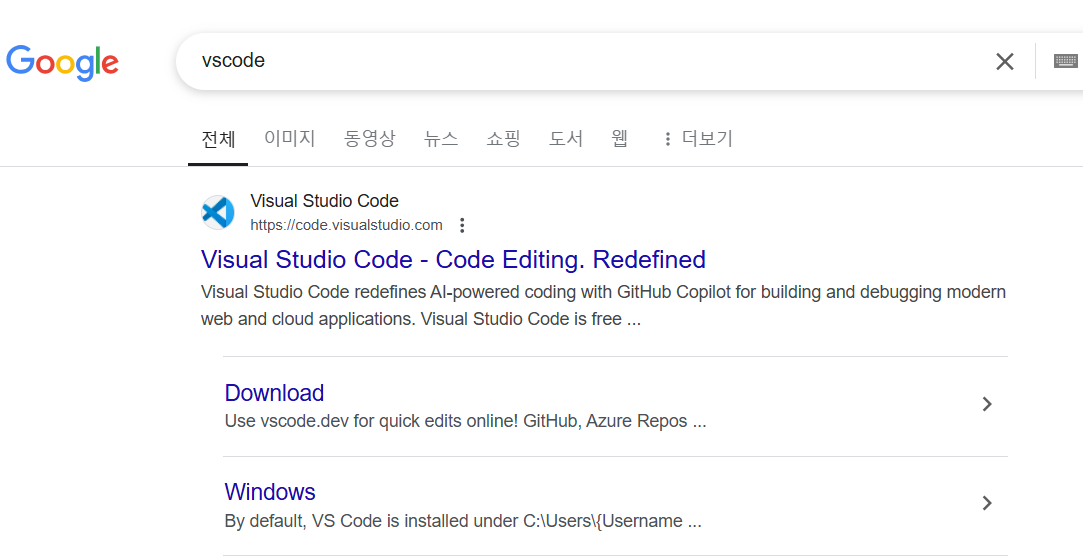The width and height of the screenshot is (1083, 557).
Task: Open the 뉴스 tab
Action: point(441,138)
